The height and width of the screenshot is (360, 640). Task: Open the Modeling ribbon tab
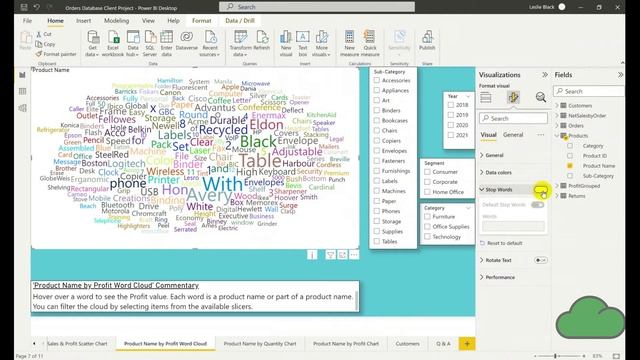pyautogui.click(x=116, y=20)
